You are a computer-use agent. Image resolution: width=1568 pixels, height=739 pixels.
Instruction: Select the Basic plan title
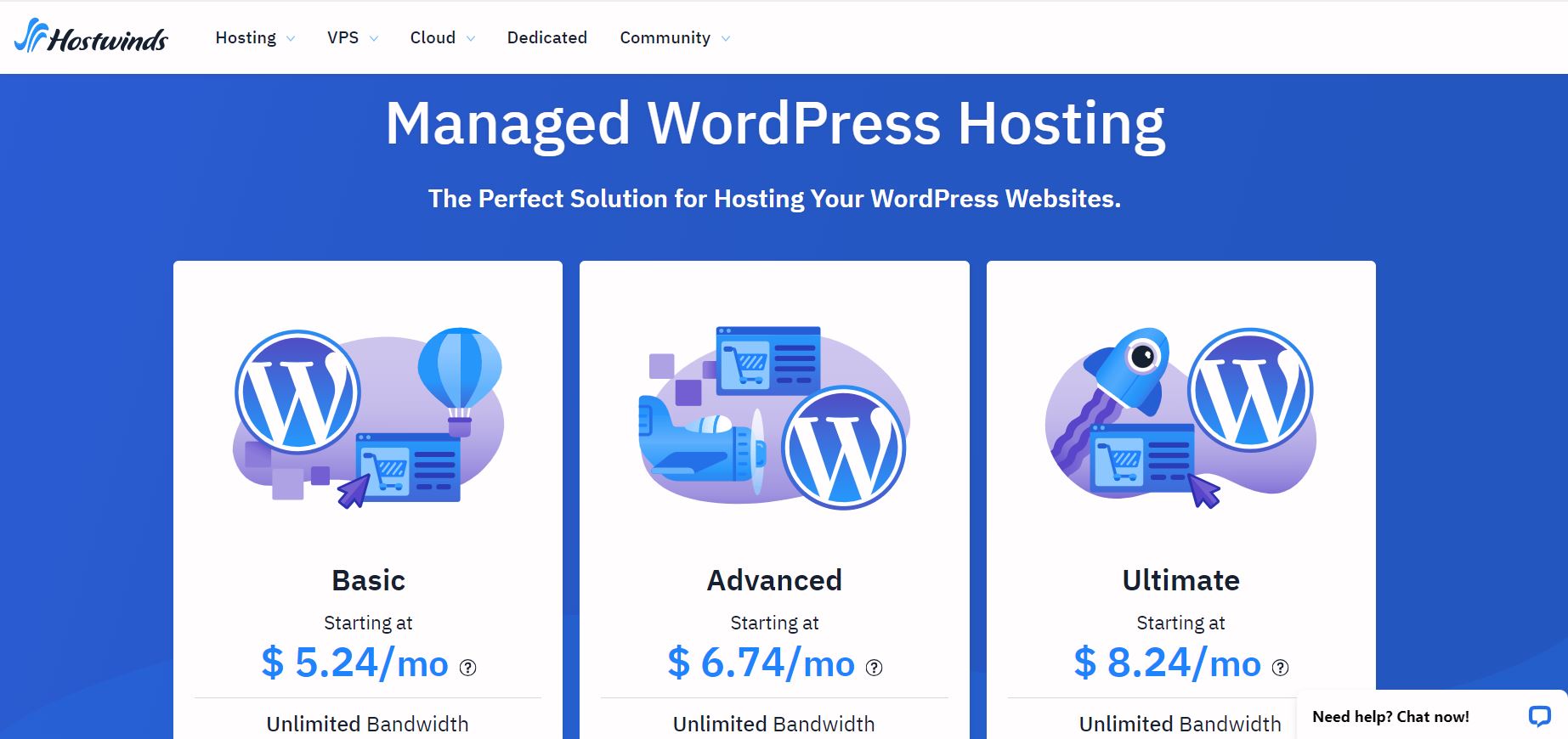(x=368, y=580)
